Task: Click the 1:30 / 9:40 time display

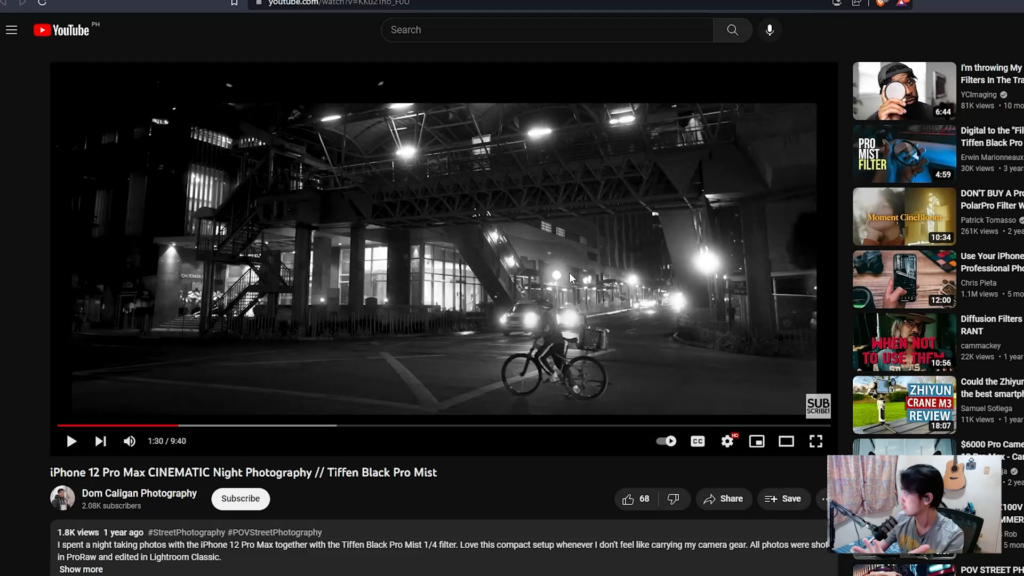Action: (x=167, y=441)
